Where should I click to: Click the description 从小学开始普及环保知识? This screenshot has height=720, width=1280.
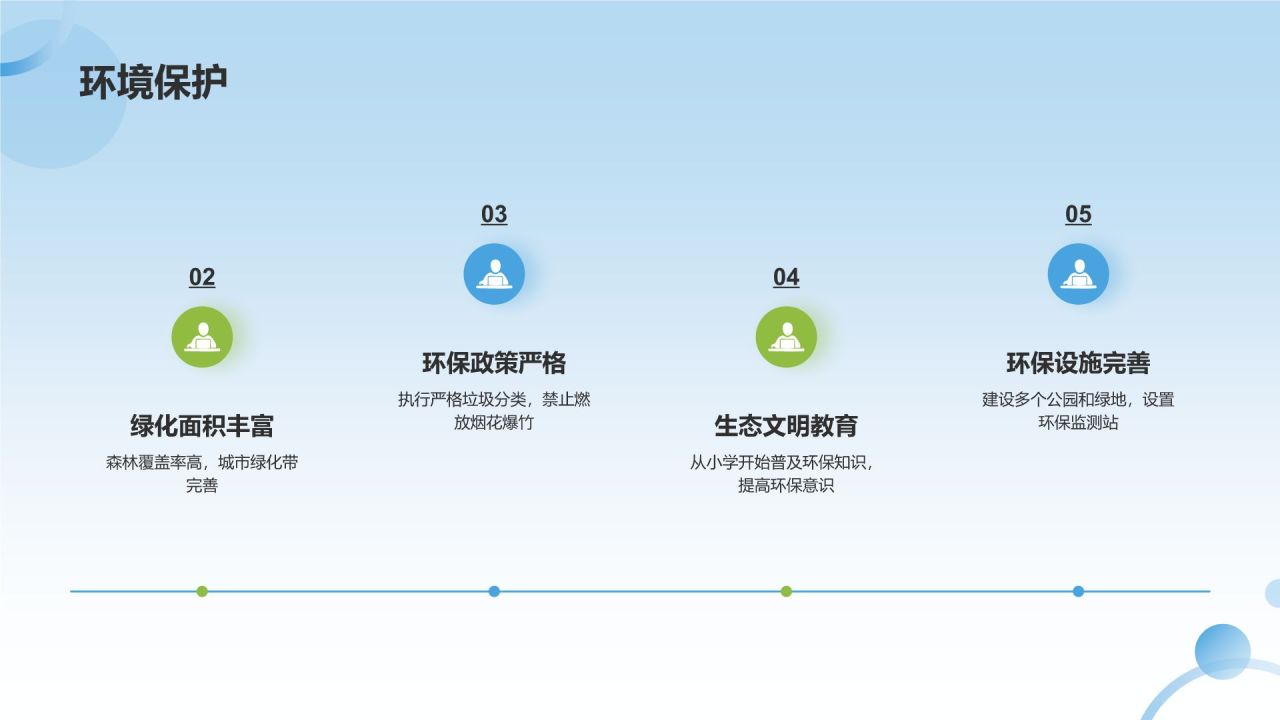pyautogui.click(x=780, y=463)
